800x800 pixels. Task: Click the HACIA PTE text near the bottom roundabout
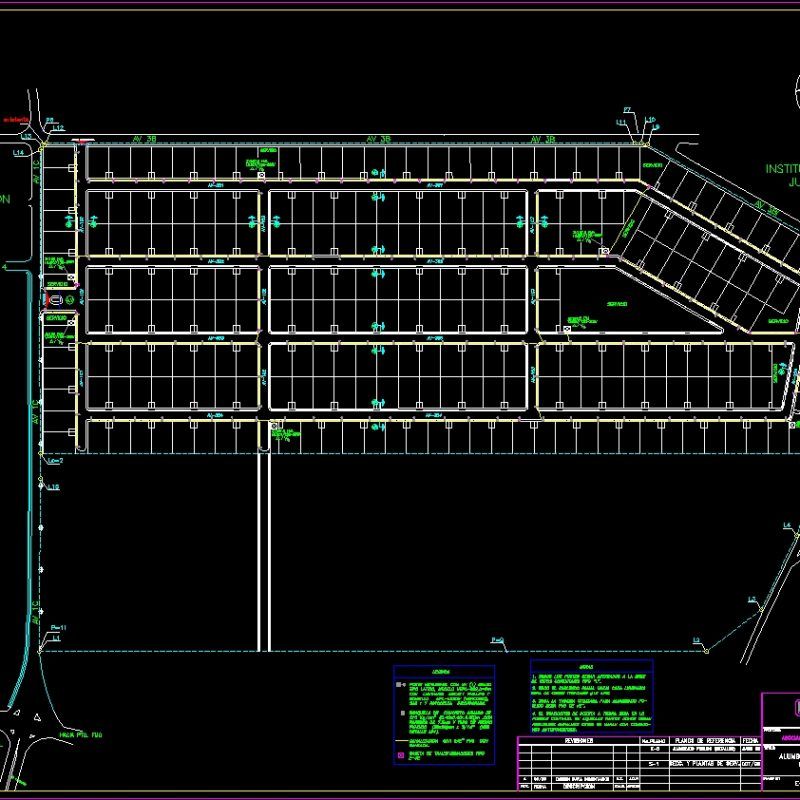80,735
